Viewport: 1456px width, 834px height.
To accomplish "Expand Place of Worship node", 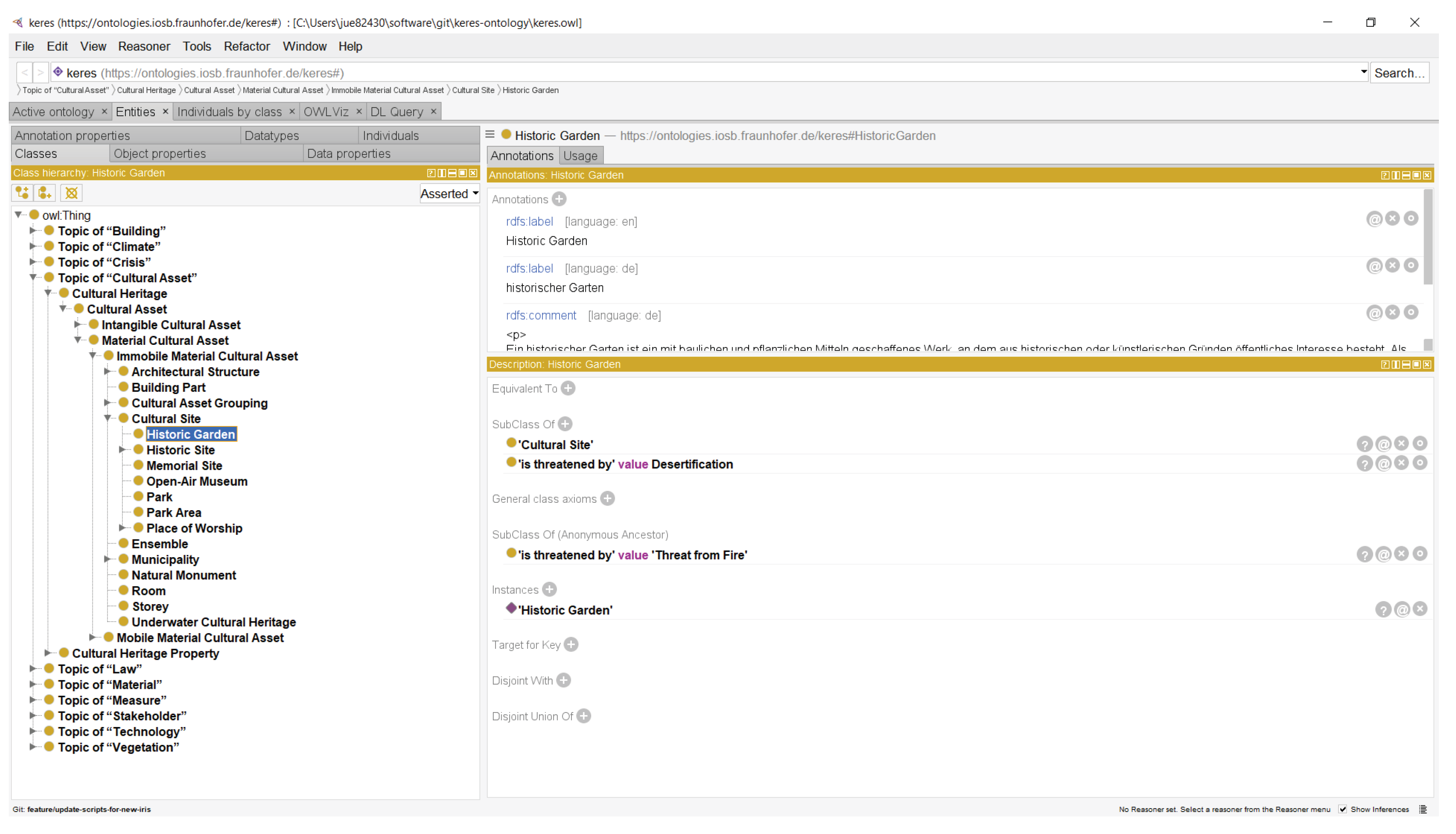I will [x=122, y=528].
